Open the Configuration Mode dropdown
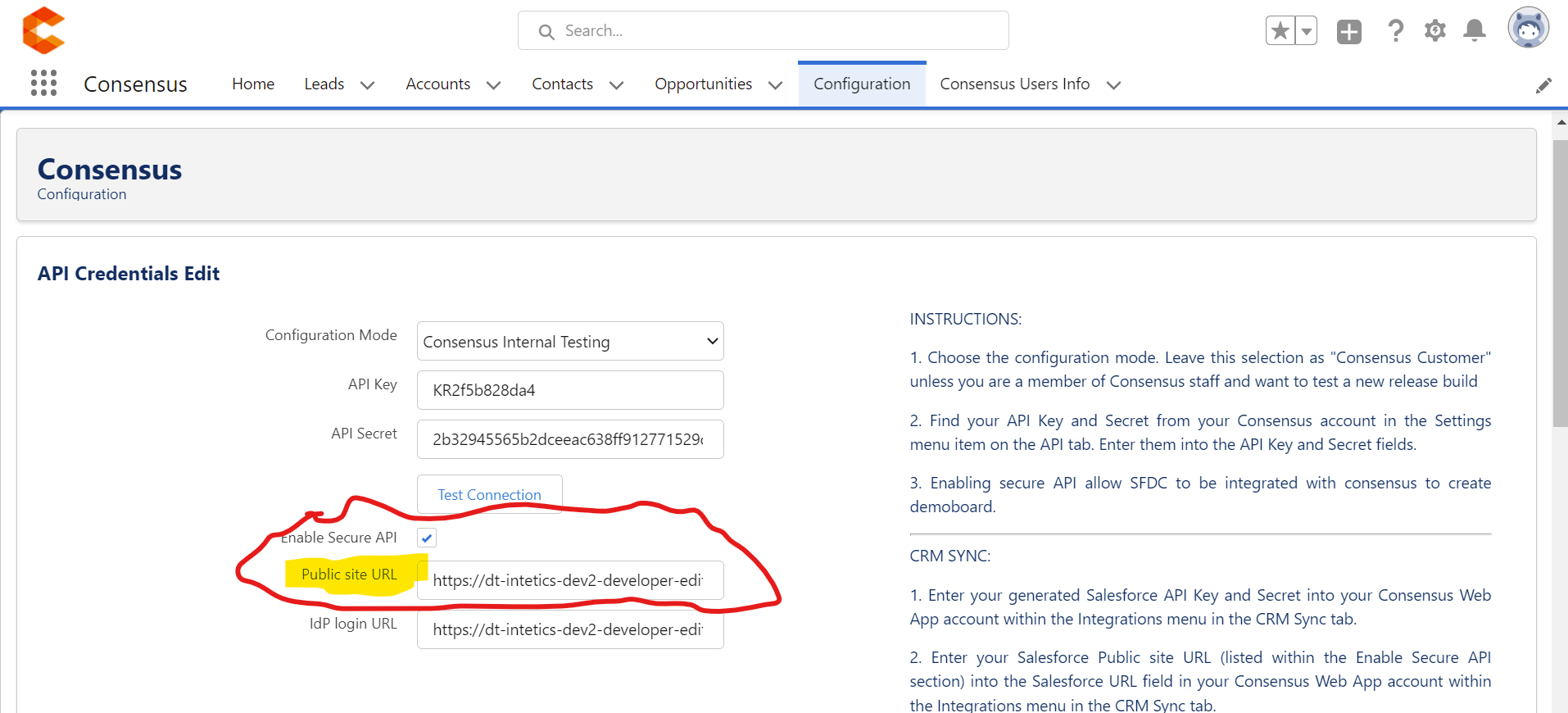Screen dimensions: 1568x713 click(x=570, y=341)
